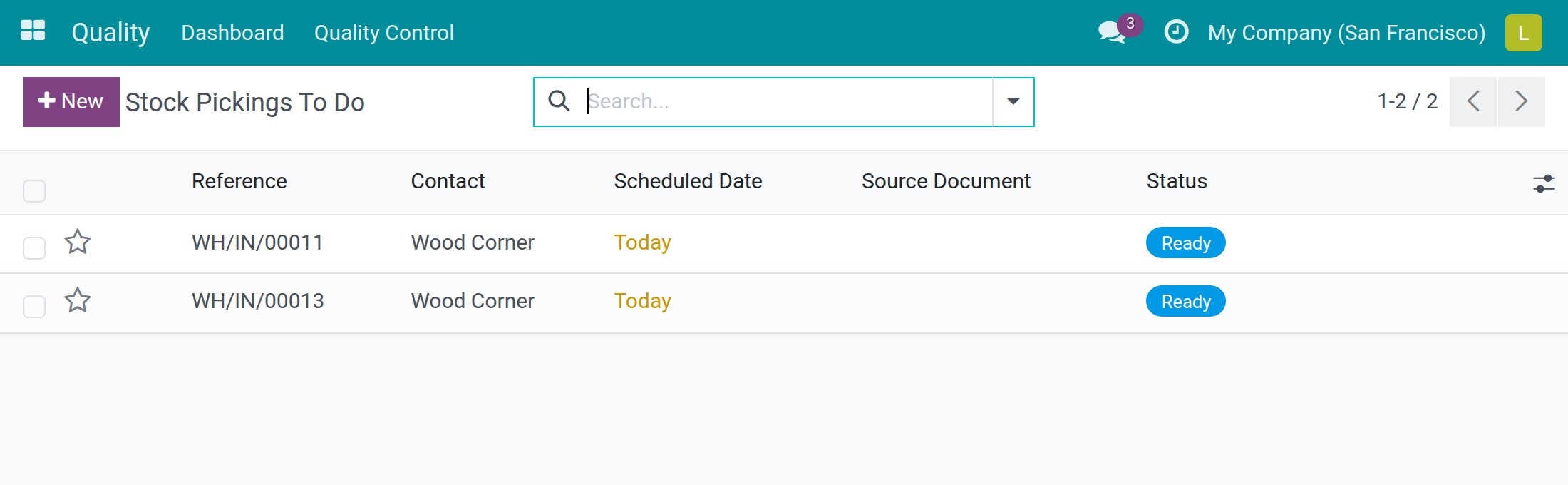The image size is (1568, 485).
Task: Check the WH/IN/00013 row checkbox
Action: point(34,307)
